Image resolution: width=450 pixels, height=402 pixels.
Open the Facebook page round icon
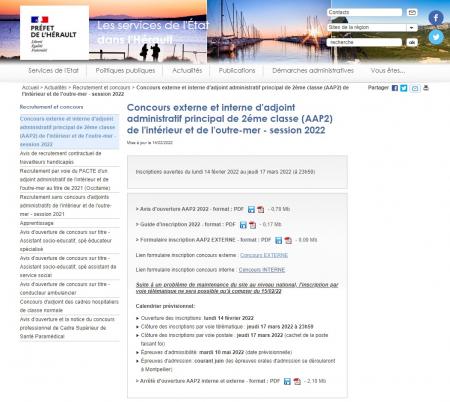436,18
